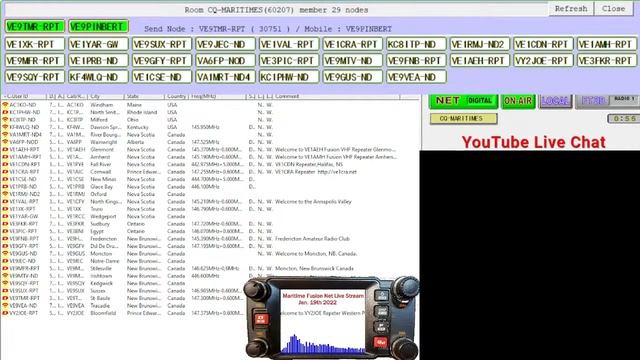Click the VE1XK-RPT node button
640x360 pixels.
pos(35,44)
